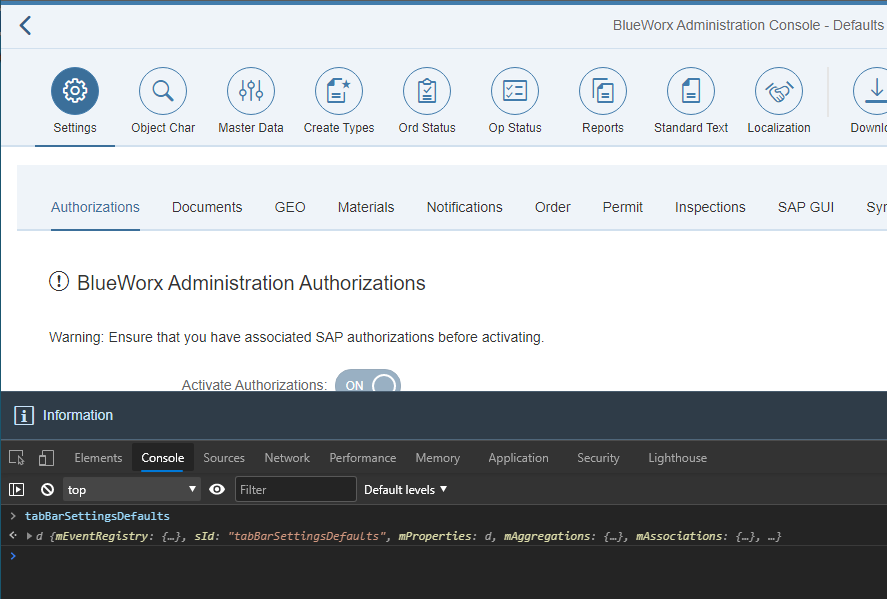Switch to DevTools Network panel

pos(287,458)
